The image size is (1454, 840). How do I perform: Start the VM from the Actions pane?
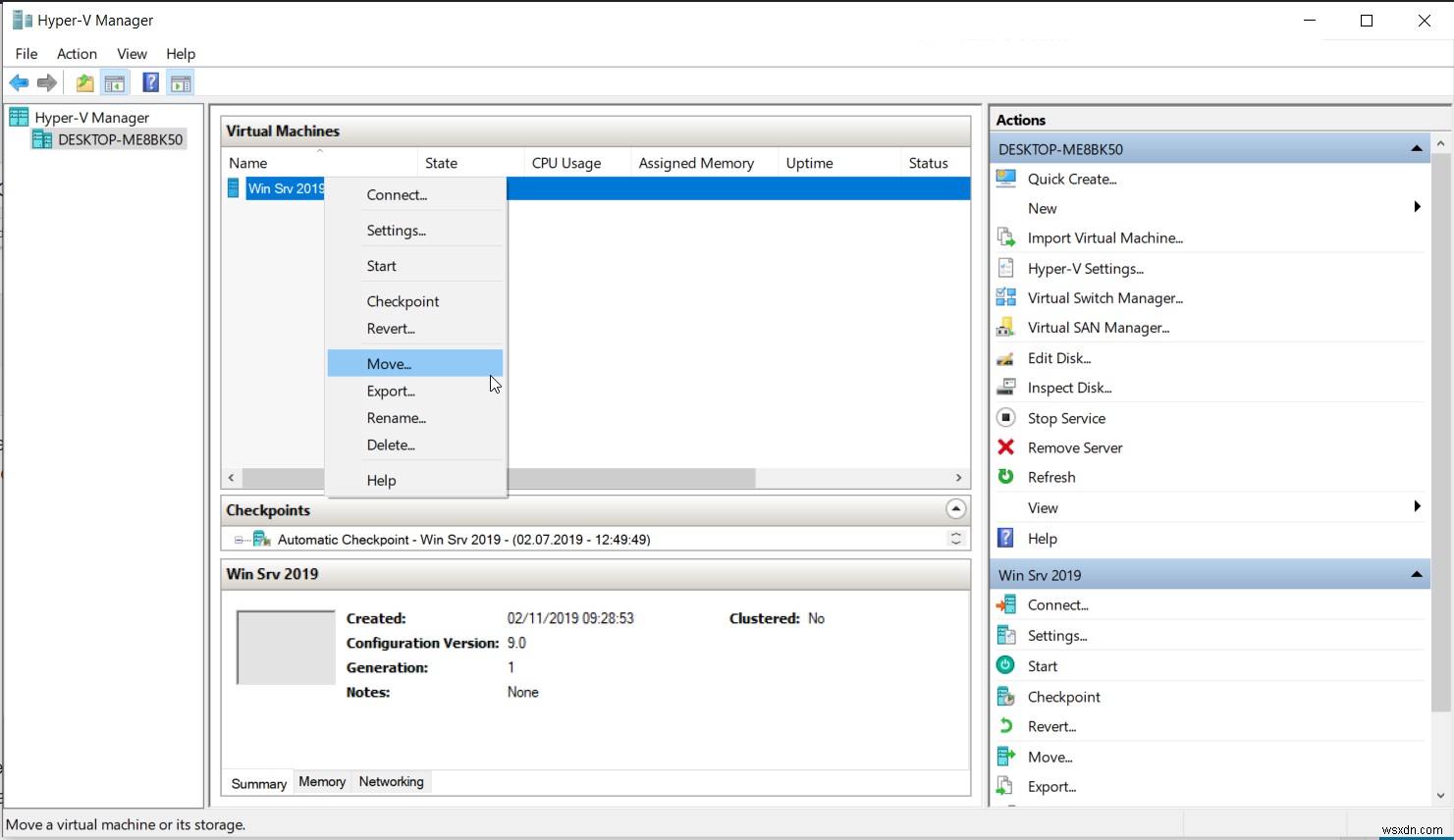pyautogui.click(x=1042, y=665)
